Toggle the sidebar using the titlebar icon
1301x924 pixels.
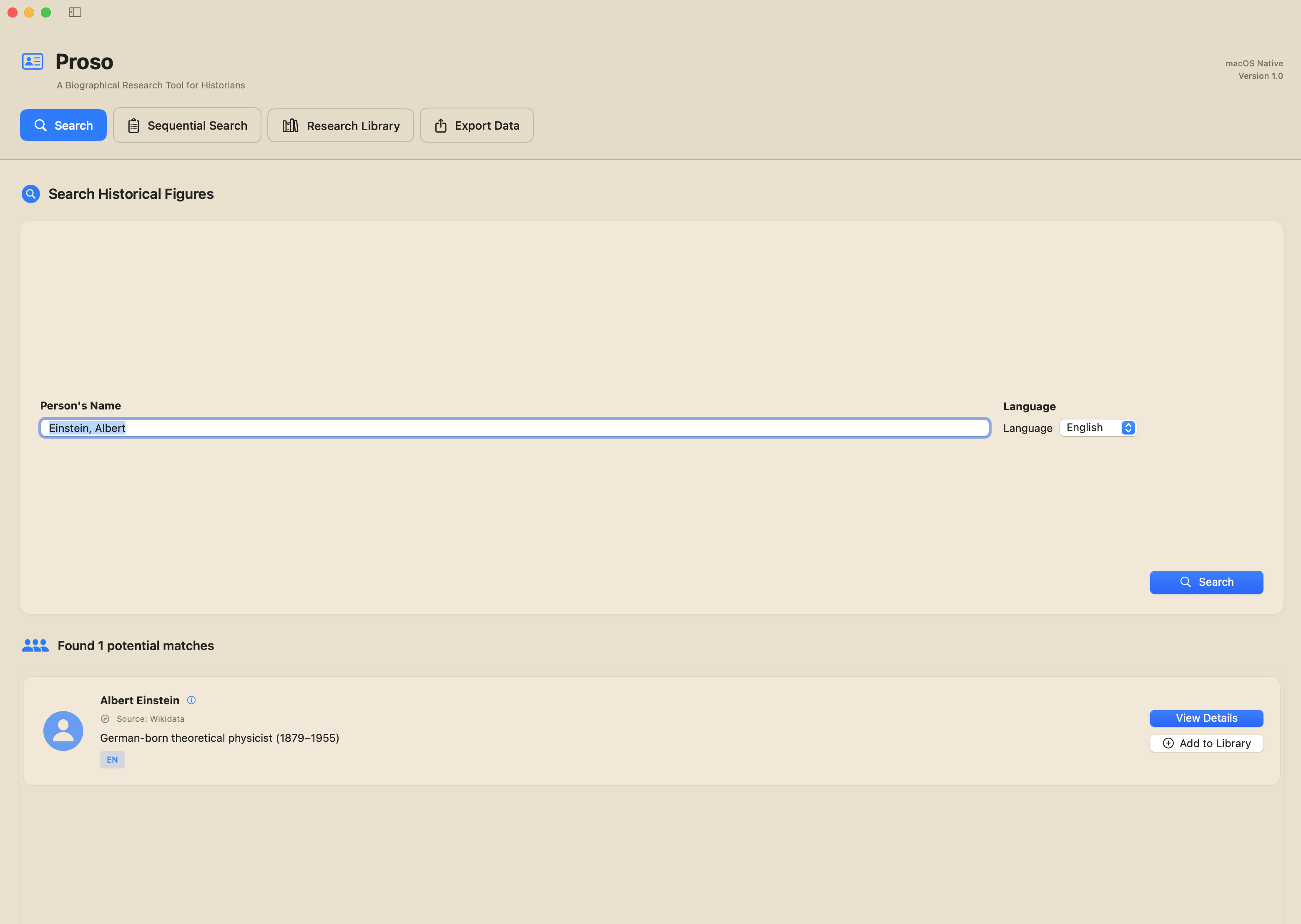tap(75, 12)
